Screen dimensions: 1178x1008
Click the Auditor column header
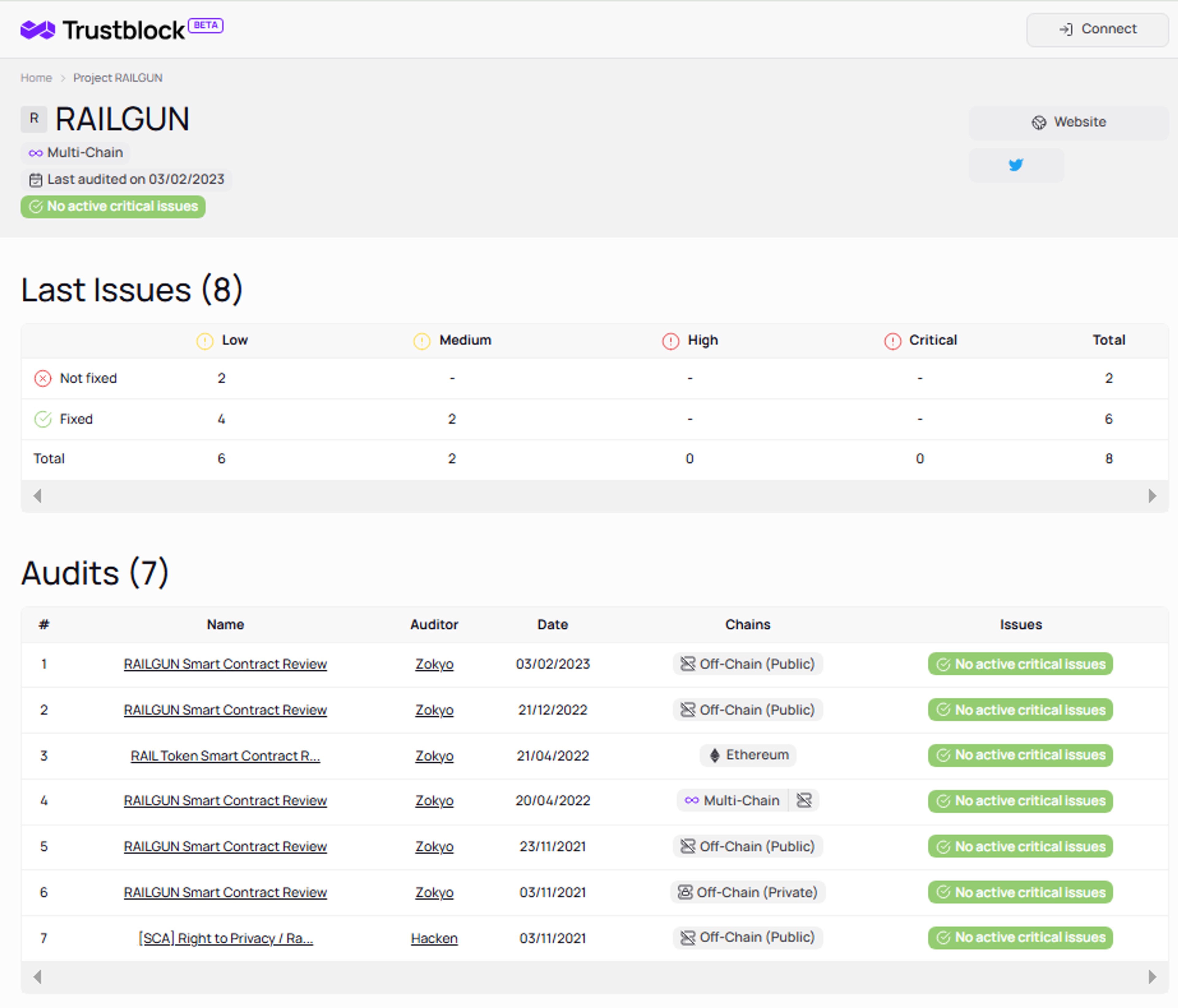434,624
